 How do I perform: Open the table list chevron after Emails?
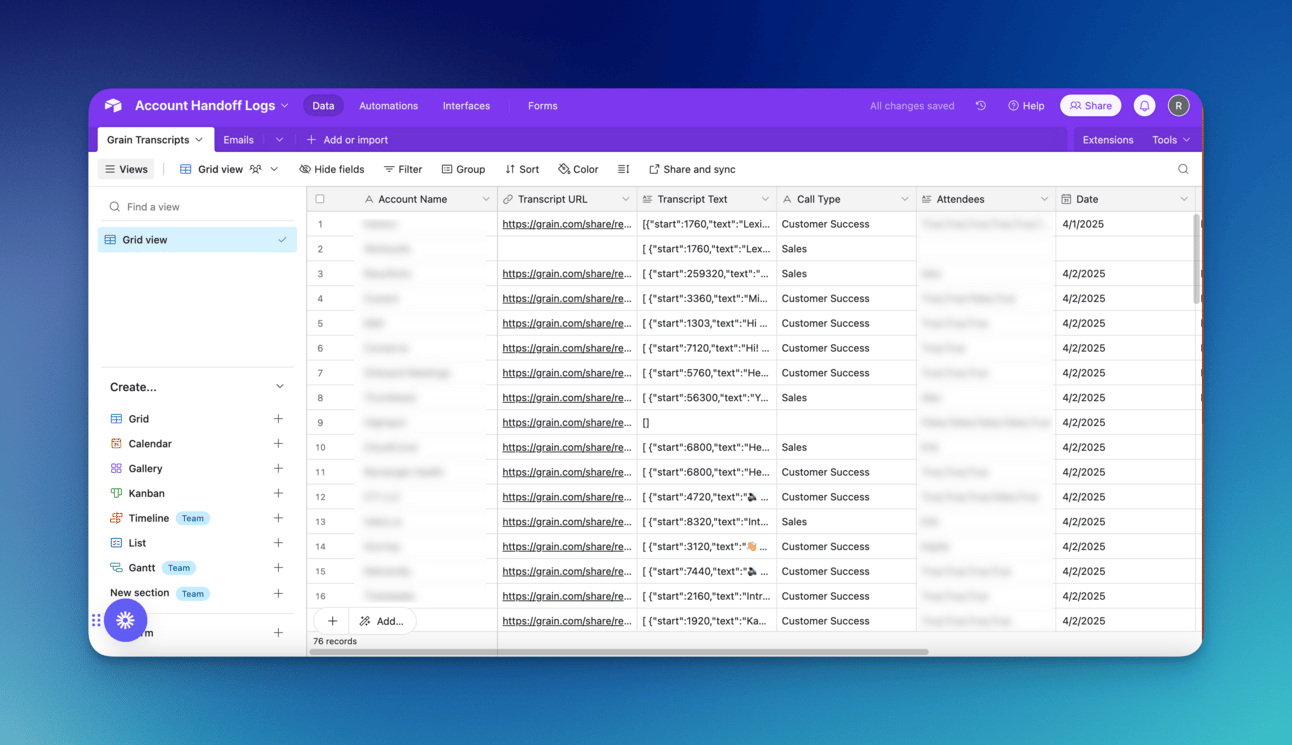pos(279,140)
